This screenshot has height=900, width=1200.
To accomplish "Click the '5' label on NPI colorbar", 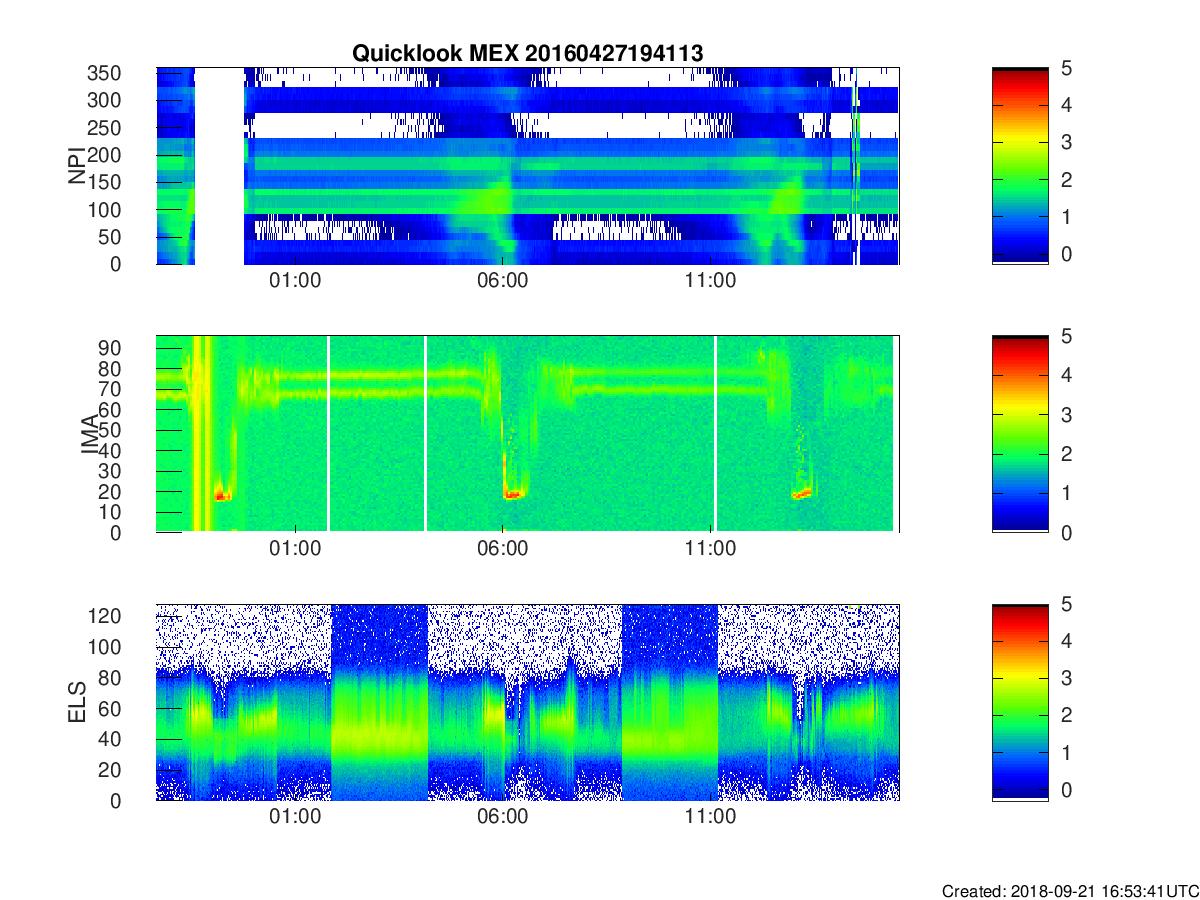I will (1066, 69).
